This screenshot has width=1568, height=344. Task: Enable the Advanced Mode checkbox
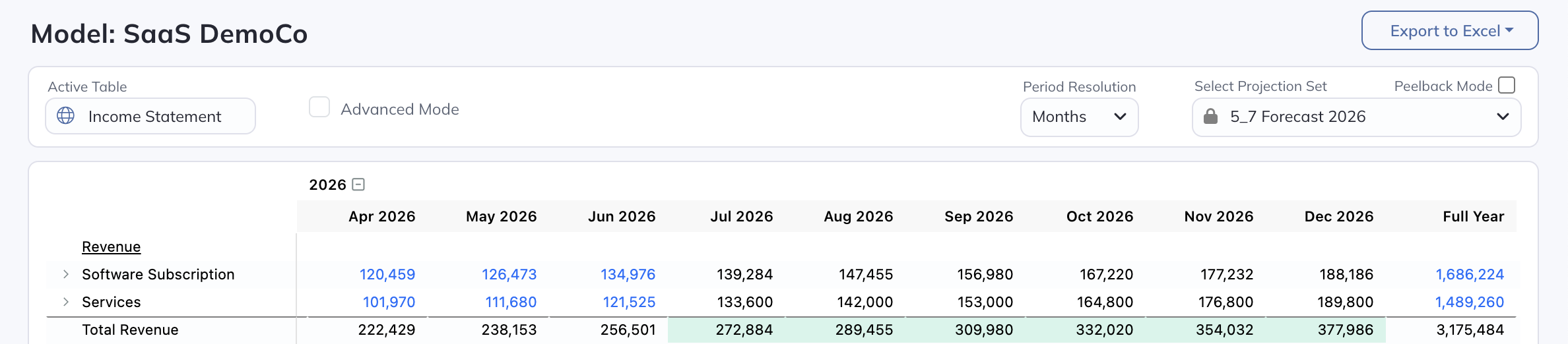[319, 107]
